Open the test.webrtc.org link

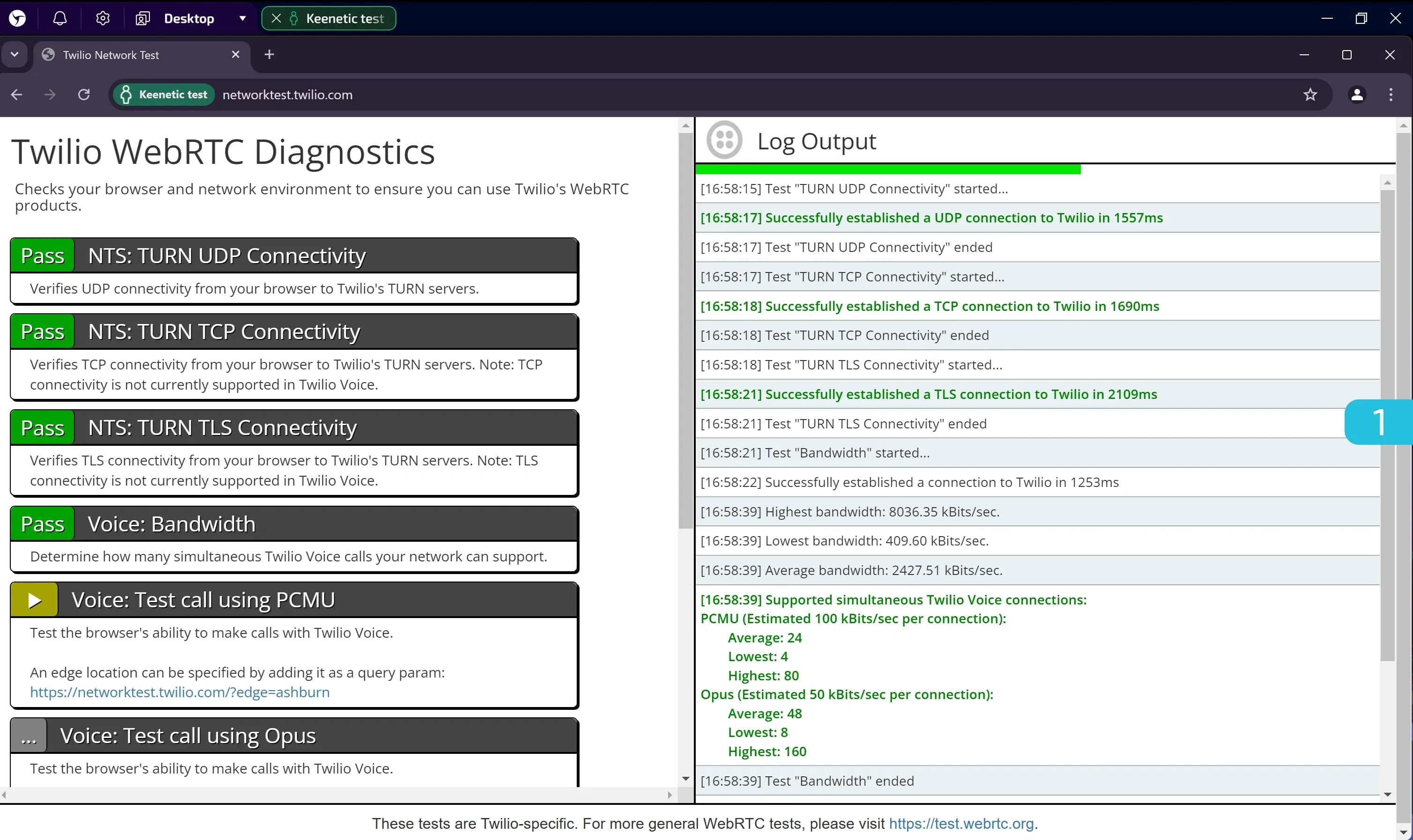pyautogui.click(x=961, y=823)
